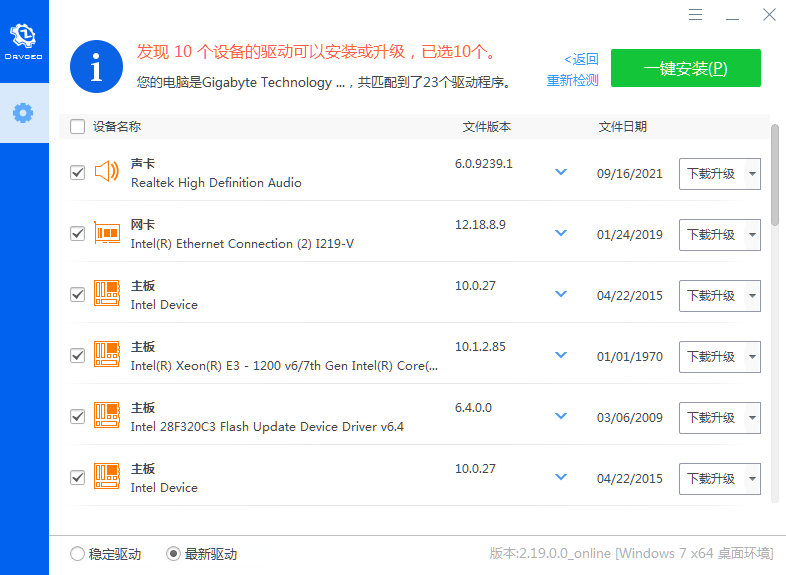Click 下载升级 button for 28F320C3 Flash Update

(712, 418)
